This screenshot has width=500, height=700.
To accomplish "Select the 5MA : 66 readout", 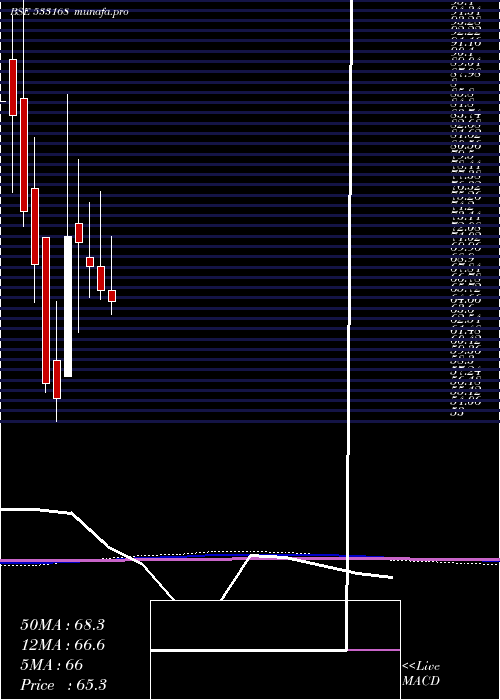I will coord(52,665).
